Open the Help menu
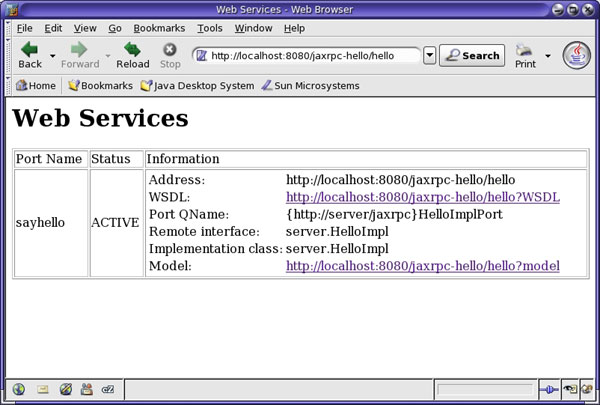Image resolution: width=600 pixels, height=405 pixels. click(294, 28)
